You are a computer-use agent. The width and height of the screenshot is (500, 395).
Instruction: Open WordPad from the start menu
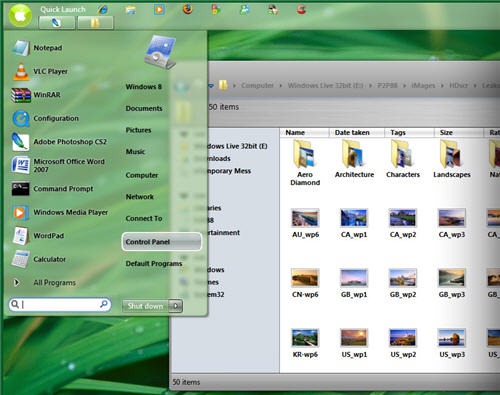37,236
